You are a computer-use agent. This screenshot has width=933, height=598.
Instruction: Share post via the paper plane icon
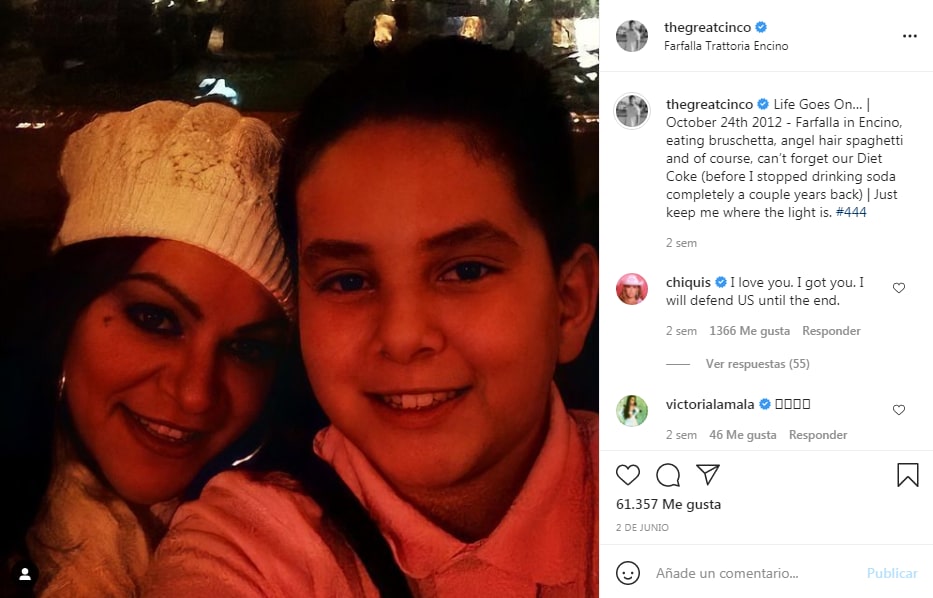[x=708, y=474]
